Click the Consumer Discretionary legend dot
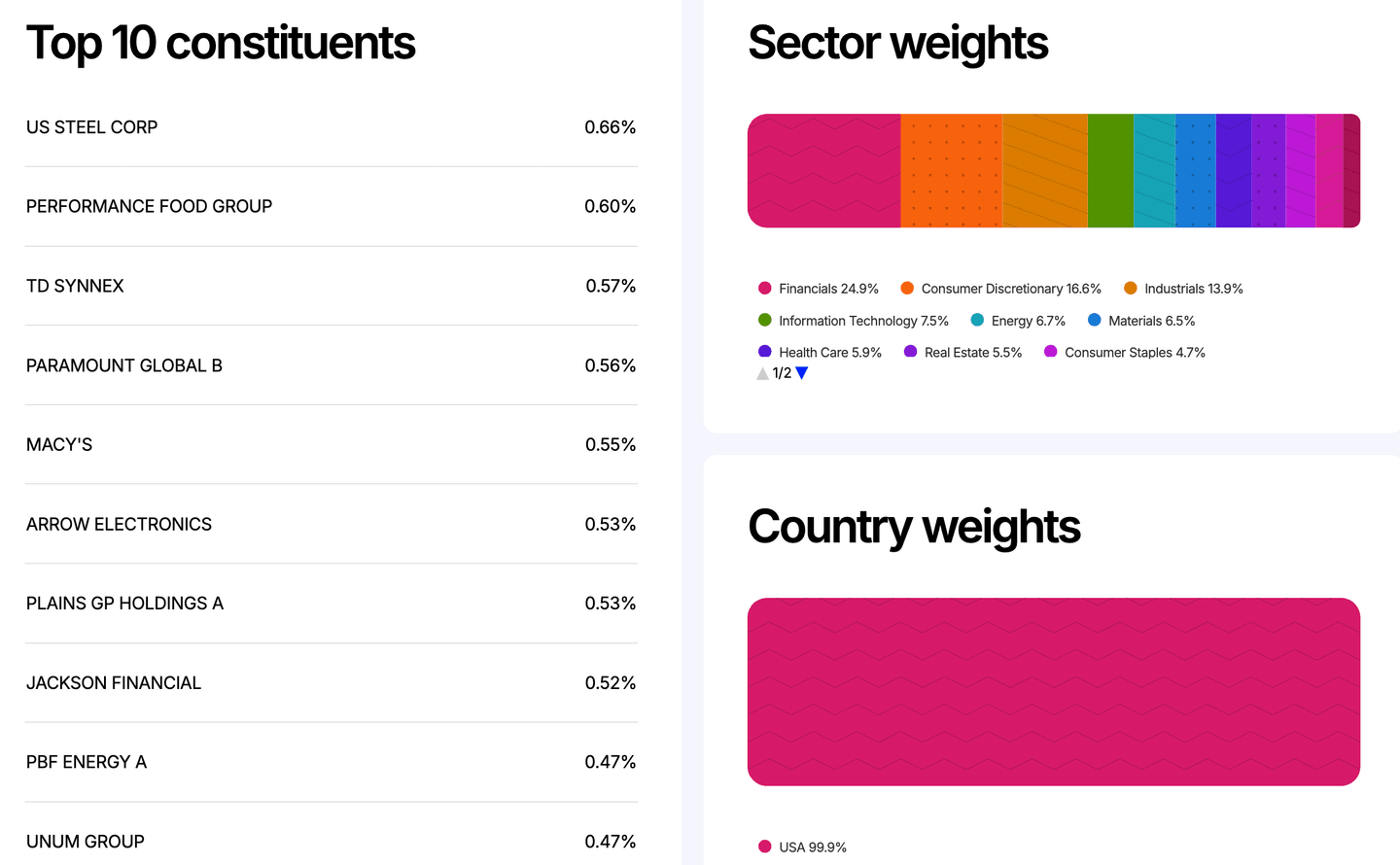This screenshot has height=865, width=1400. point(907,289)
